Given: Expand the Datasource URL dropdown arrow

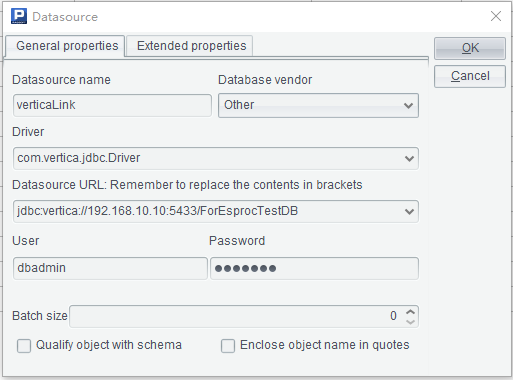Looking at the screenshot, I should coord(409,211).
